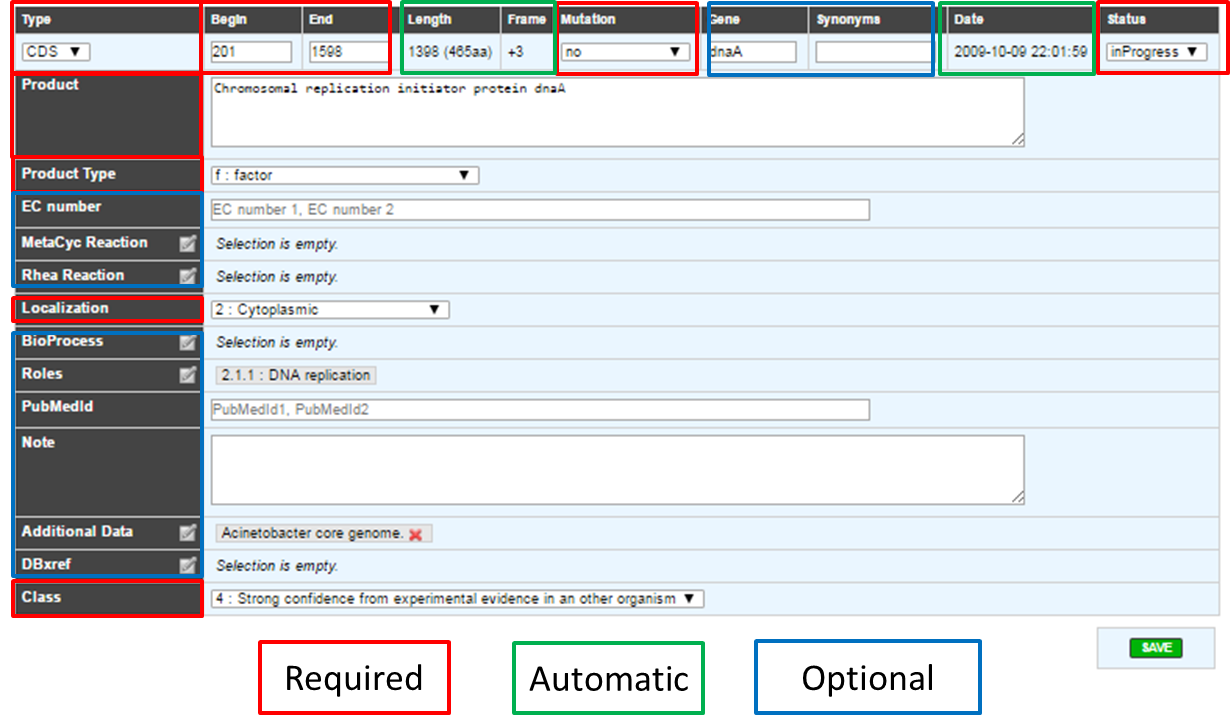Open the Status inProgress dropdown

(x=1157, y=52)
